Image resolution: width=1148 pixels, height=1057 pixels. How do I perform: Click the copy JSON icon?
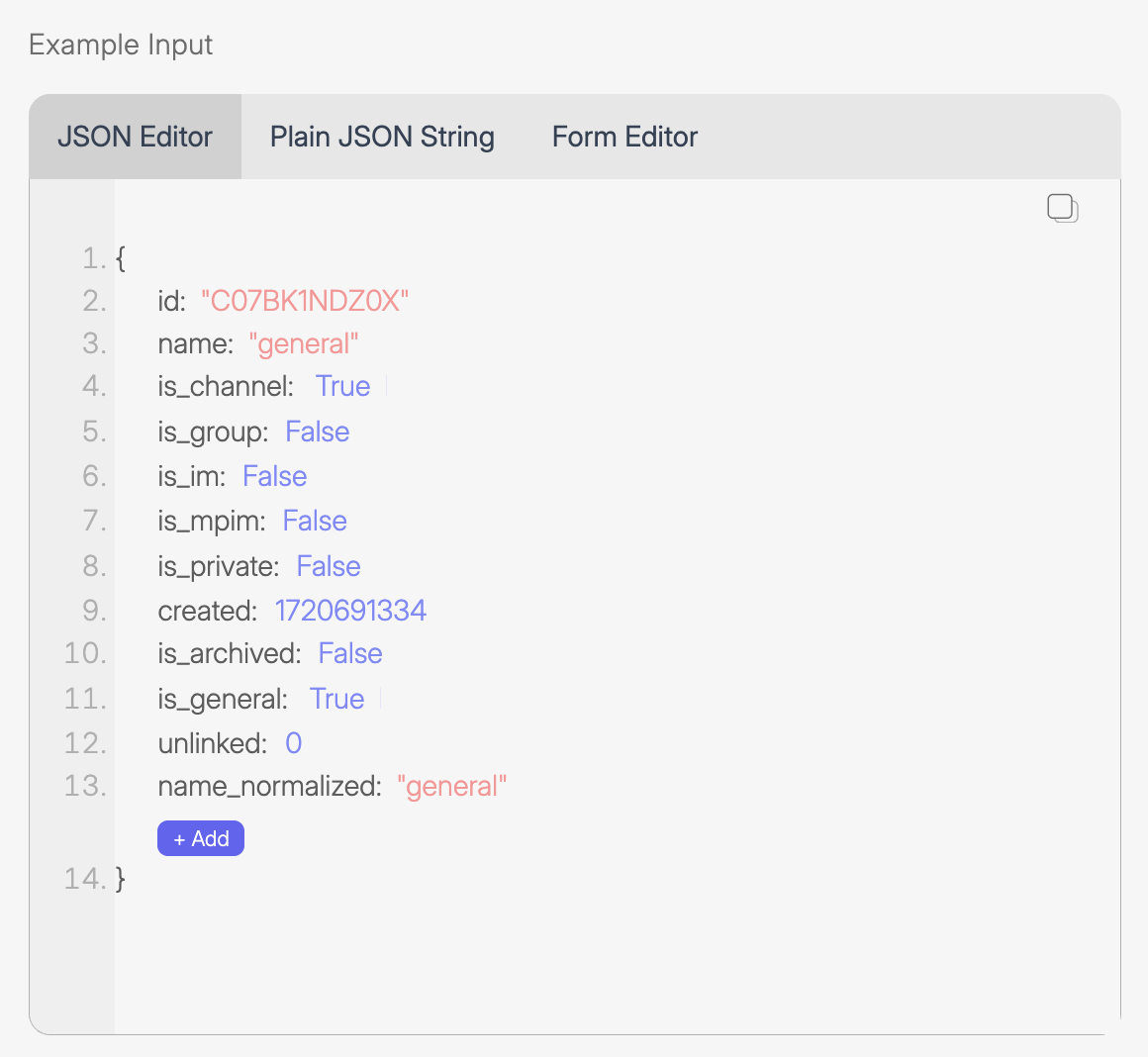coord(1062,208)
